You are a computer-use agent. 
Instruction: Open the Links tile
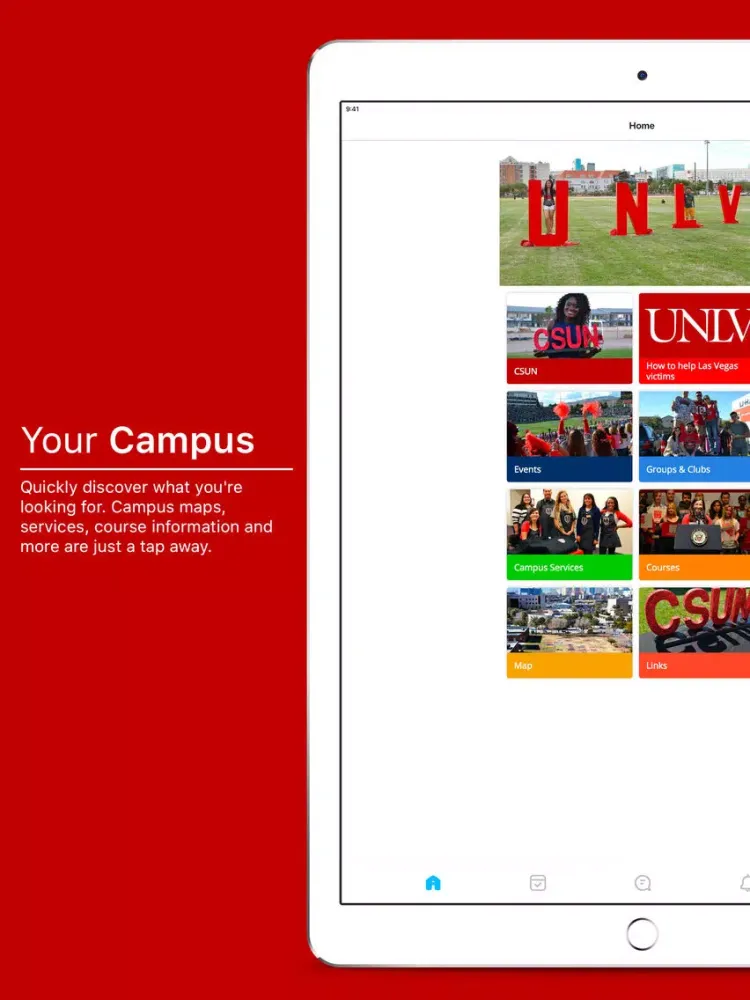click(x=695, y=633)
